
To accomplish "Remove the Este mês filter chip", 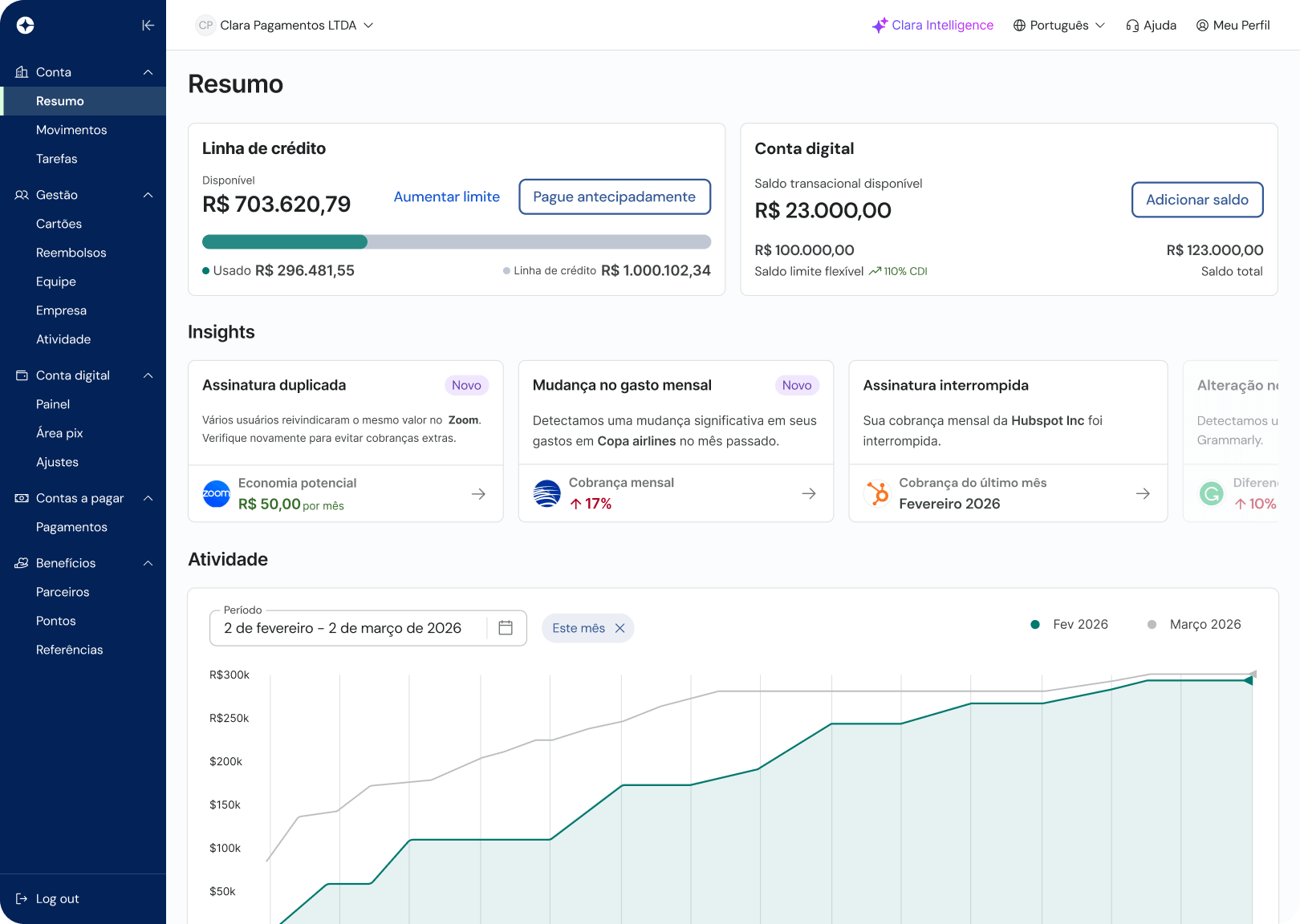I will tap(619, 628).
